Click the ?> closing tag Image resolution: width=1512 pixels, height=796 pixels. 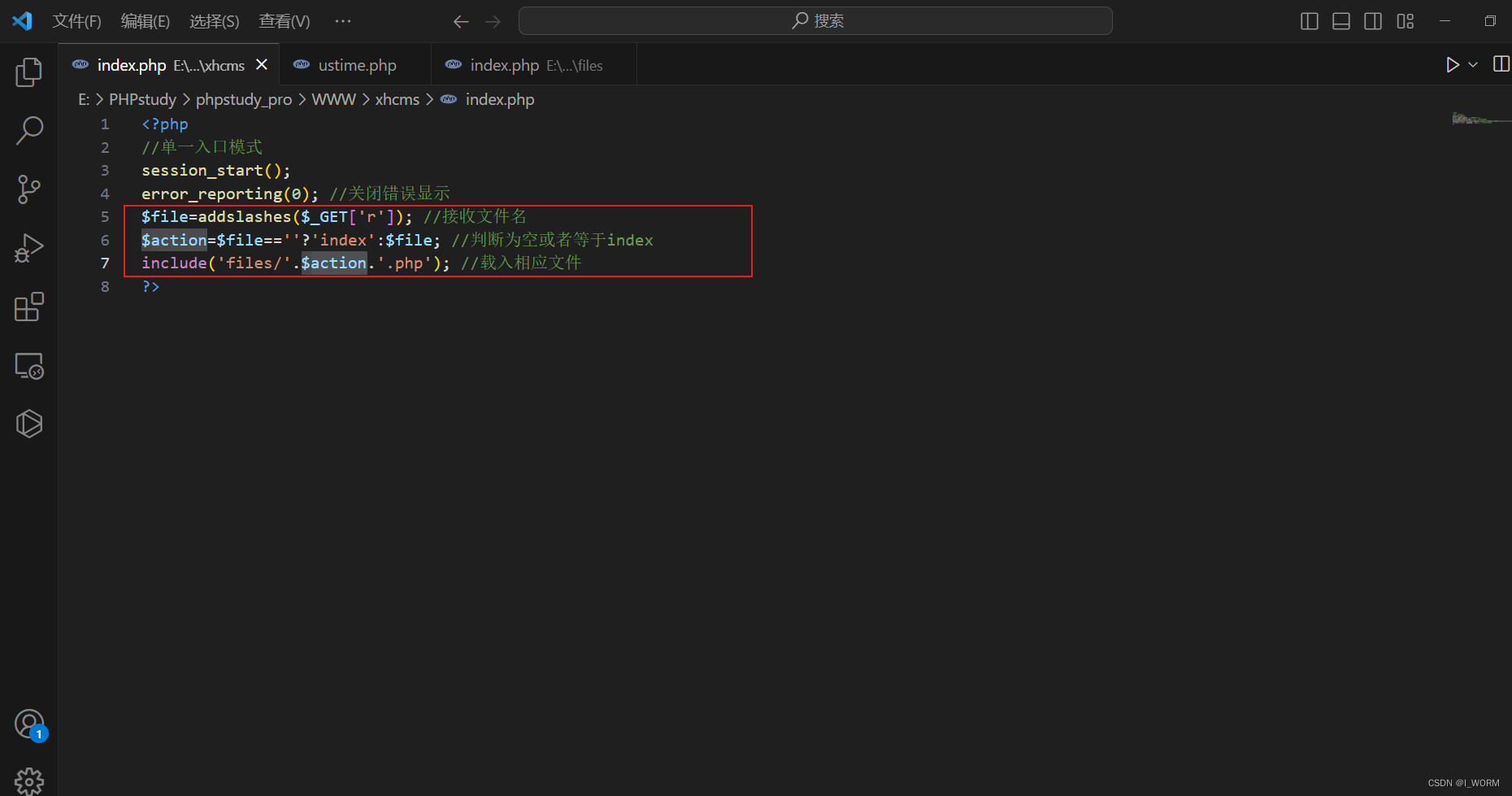151,286
